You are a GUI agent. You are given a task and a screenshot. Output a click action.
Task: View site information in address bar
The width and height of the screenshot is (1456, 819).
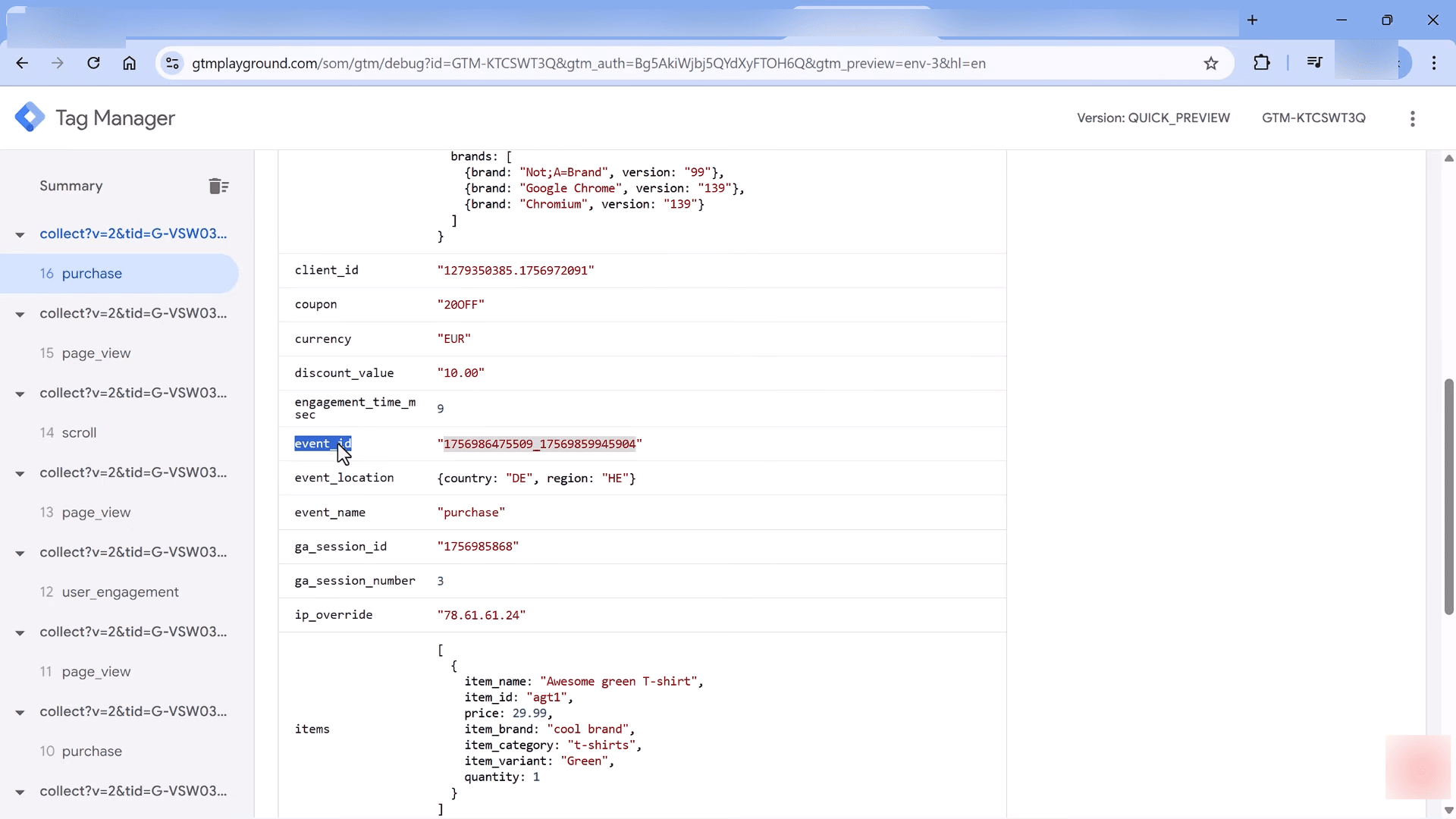point(173,63)
